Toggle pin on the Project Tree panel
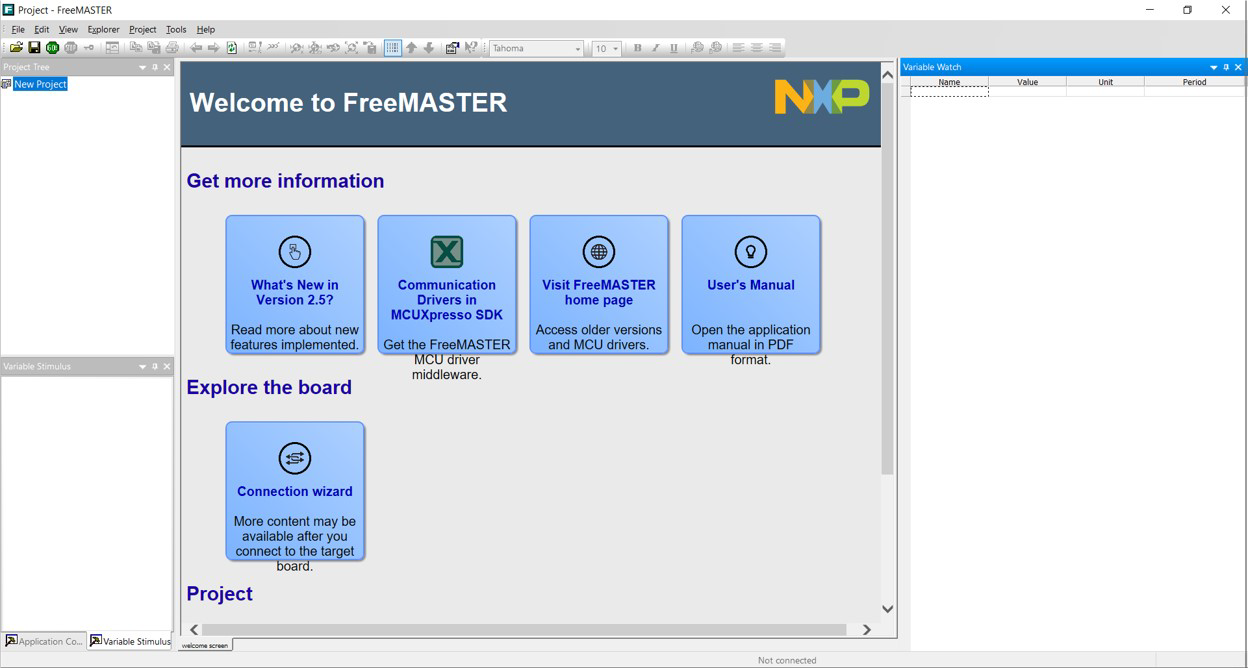The height and width of the screenshot is (668, 1248). (155, 67)
